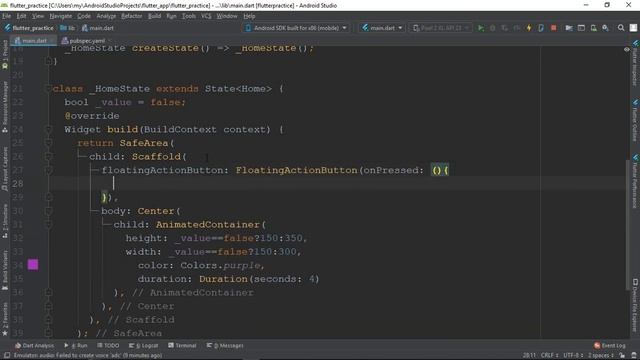The image size is (640, 360).
Task: Run the app with the green play icon
Action: (x=481, y=28)
